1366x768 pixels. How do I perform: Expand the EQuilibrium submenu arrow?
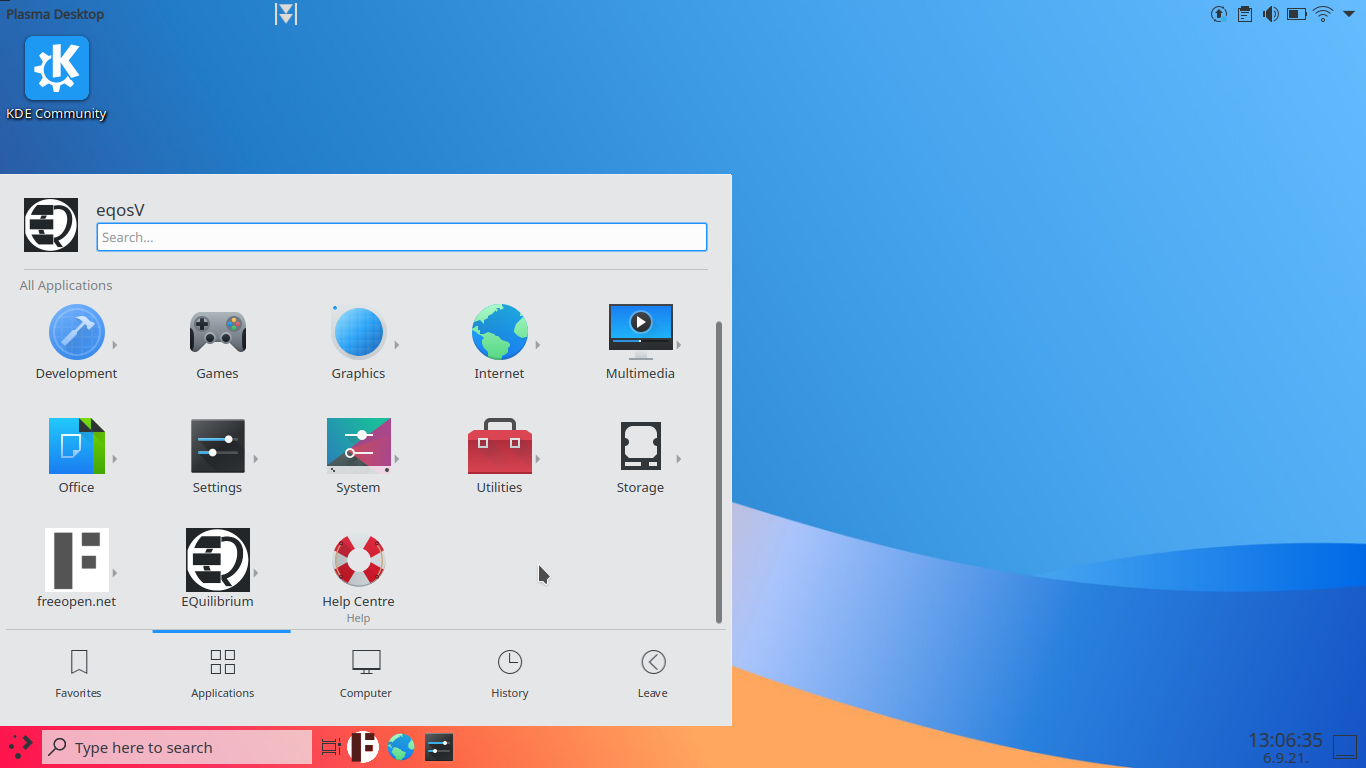pyautogui.click(x=256, y=573)
